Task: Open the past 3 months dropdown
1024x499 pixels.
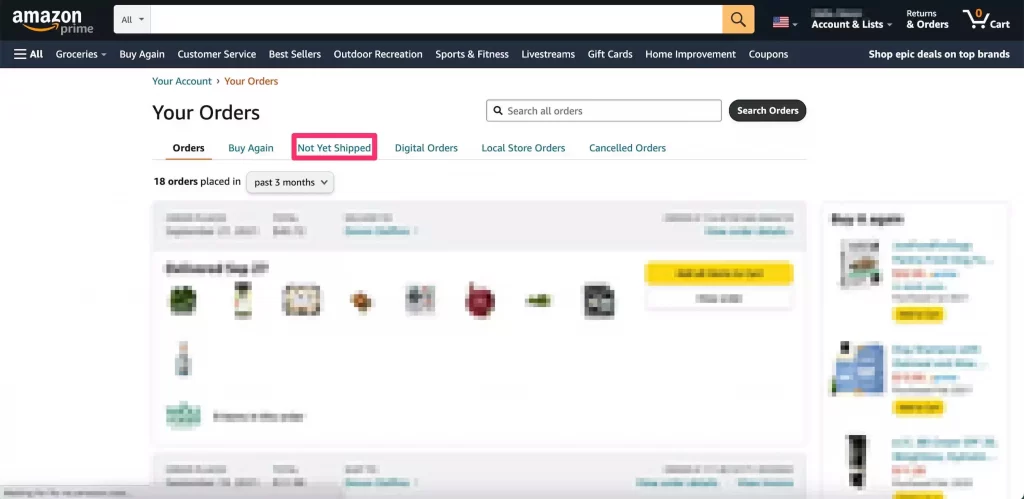Action: click(290, 182)
